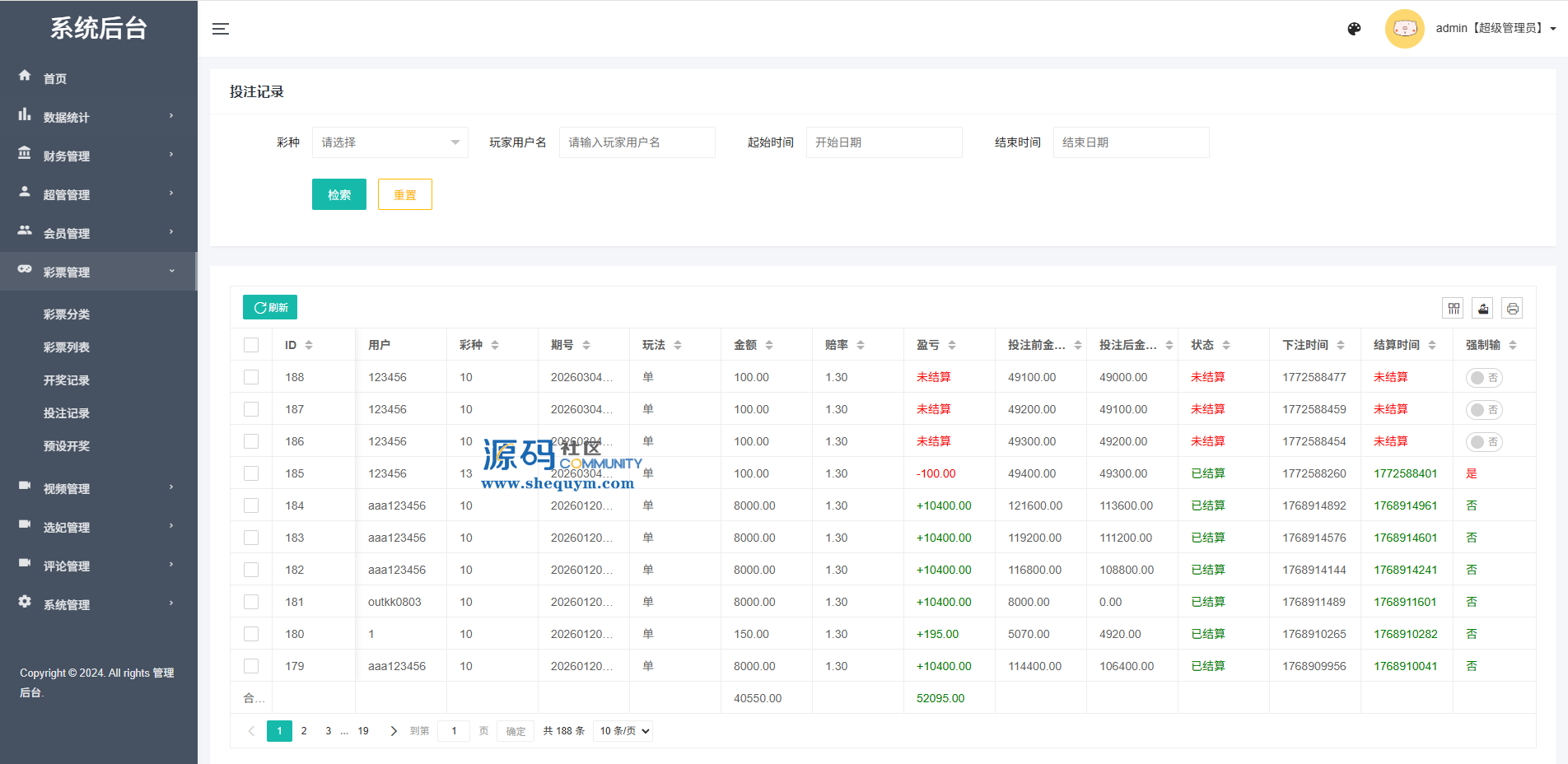Open 预设开奖 in the sidebar
This screenshot has height=764, width=1568.
pyautogui.click(x=67, y=446)
